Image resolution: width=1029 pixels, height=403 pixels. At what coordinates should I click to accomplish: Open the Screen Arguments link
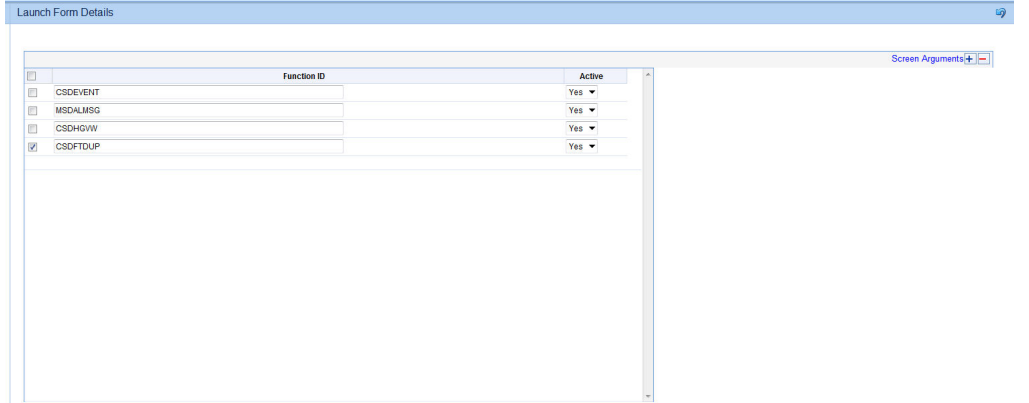(x=927, y=59)
